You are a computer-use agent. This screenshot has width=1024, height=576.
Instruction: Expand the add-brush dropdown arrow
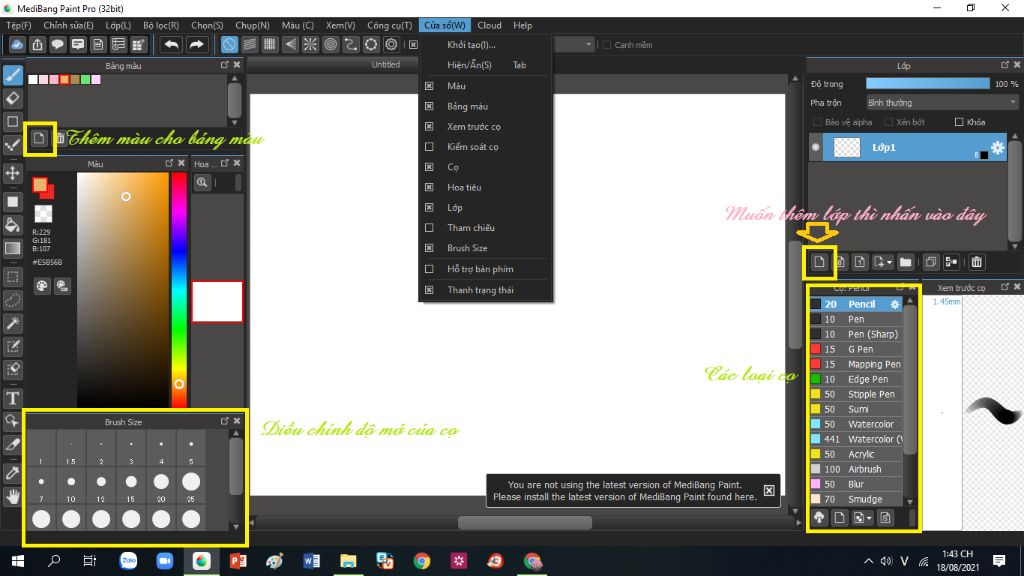[x=869, y=519]
